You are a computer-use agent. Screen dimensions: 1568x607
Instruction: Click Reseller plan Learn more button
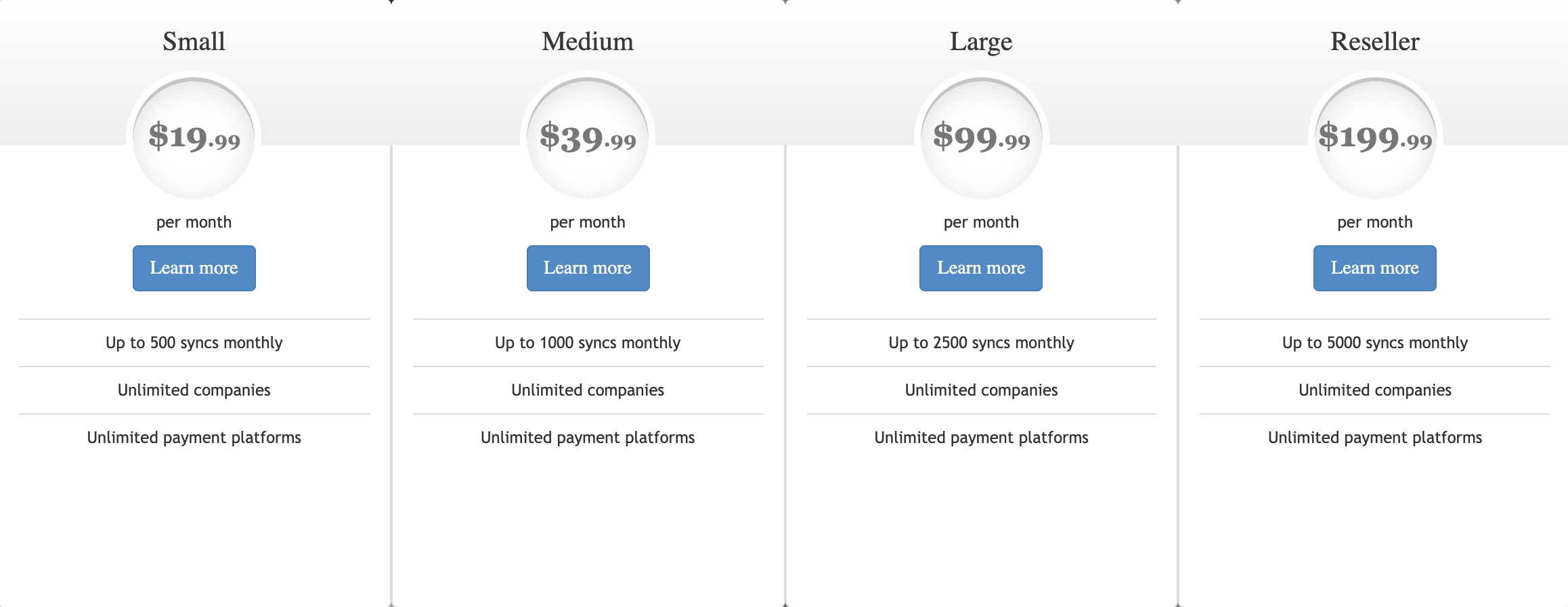coord(1375,268)
